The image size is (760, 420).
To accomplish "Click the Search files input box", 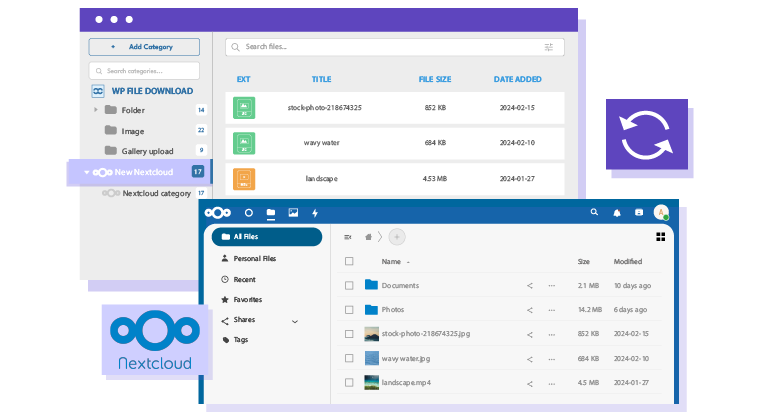I will 395,47.
